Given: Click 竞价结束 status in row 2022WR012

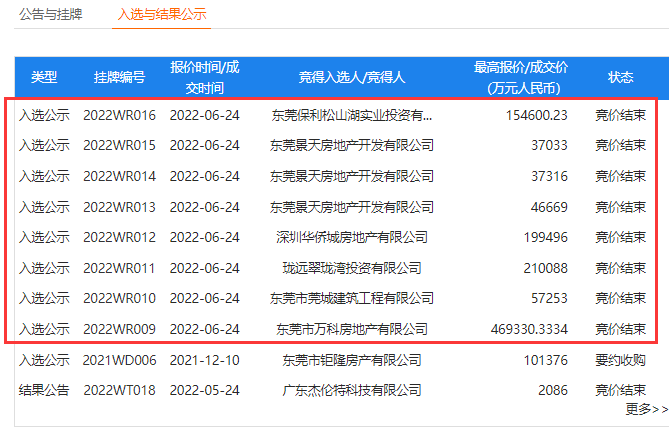Looking at the screenshot, I should [x=620, y=237].
